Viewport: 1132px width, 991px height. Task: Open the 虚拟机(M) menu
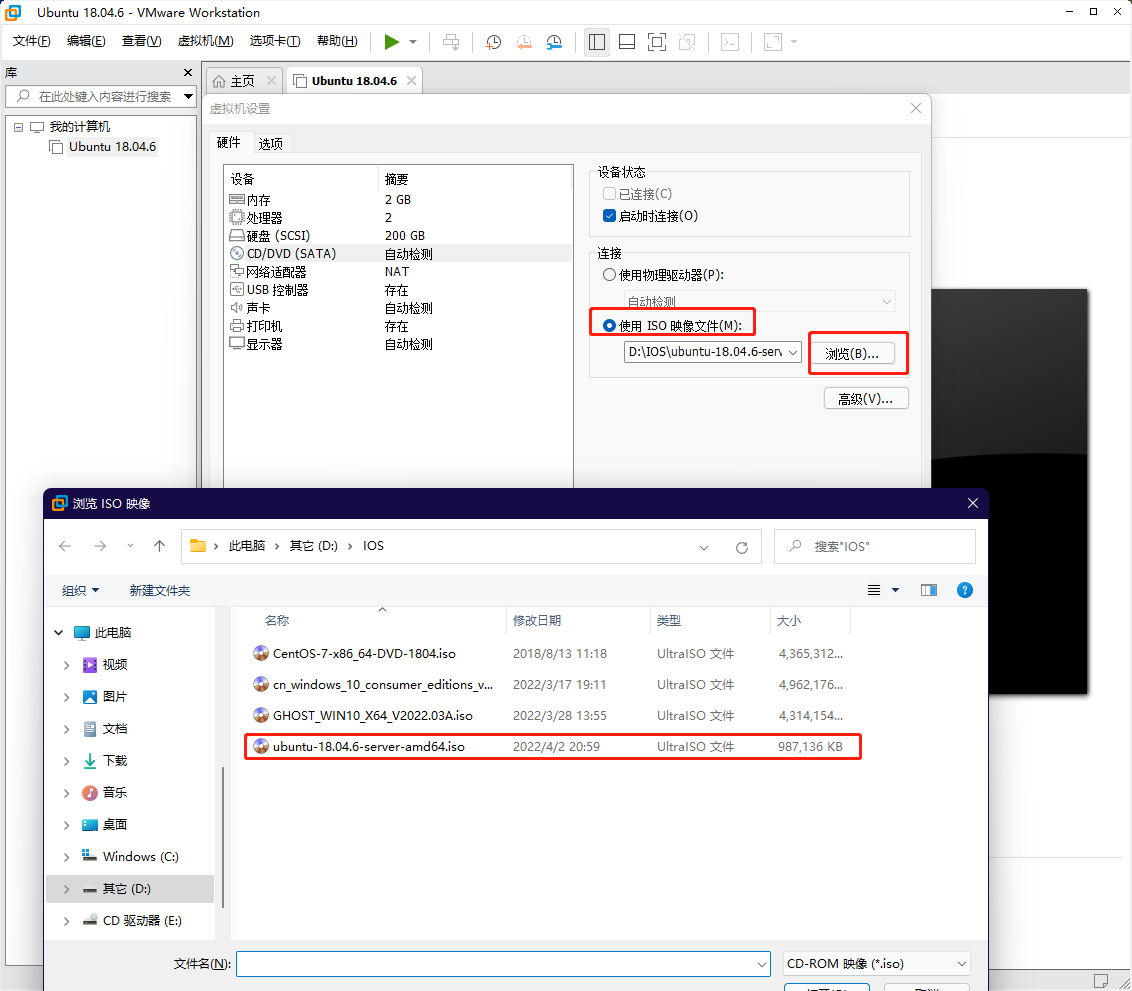pos(205,41)
